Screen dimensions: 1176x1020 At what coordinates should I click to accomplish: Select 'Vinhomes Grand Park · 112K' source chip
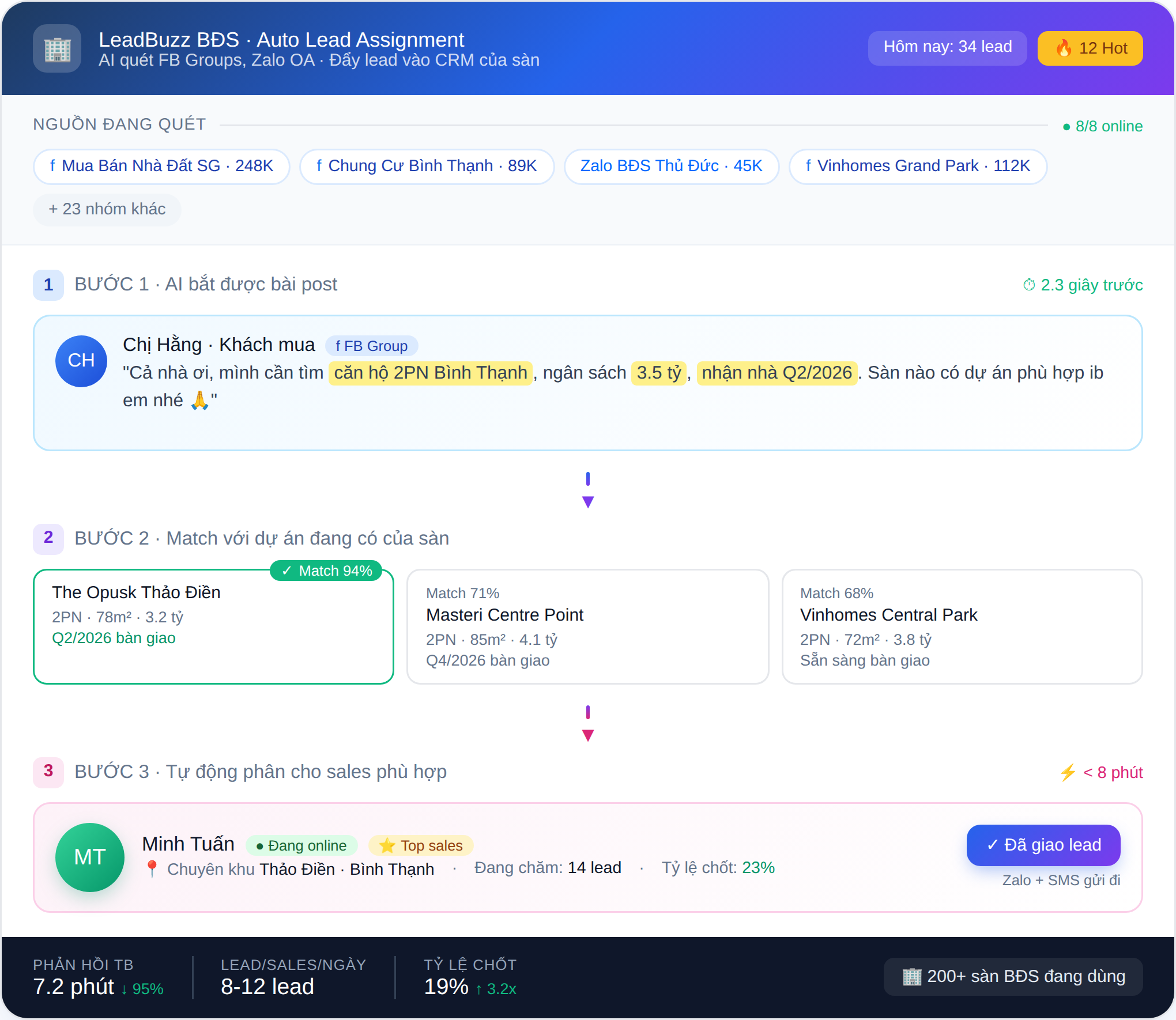click(x=918, y=167)
